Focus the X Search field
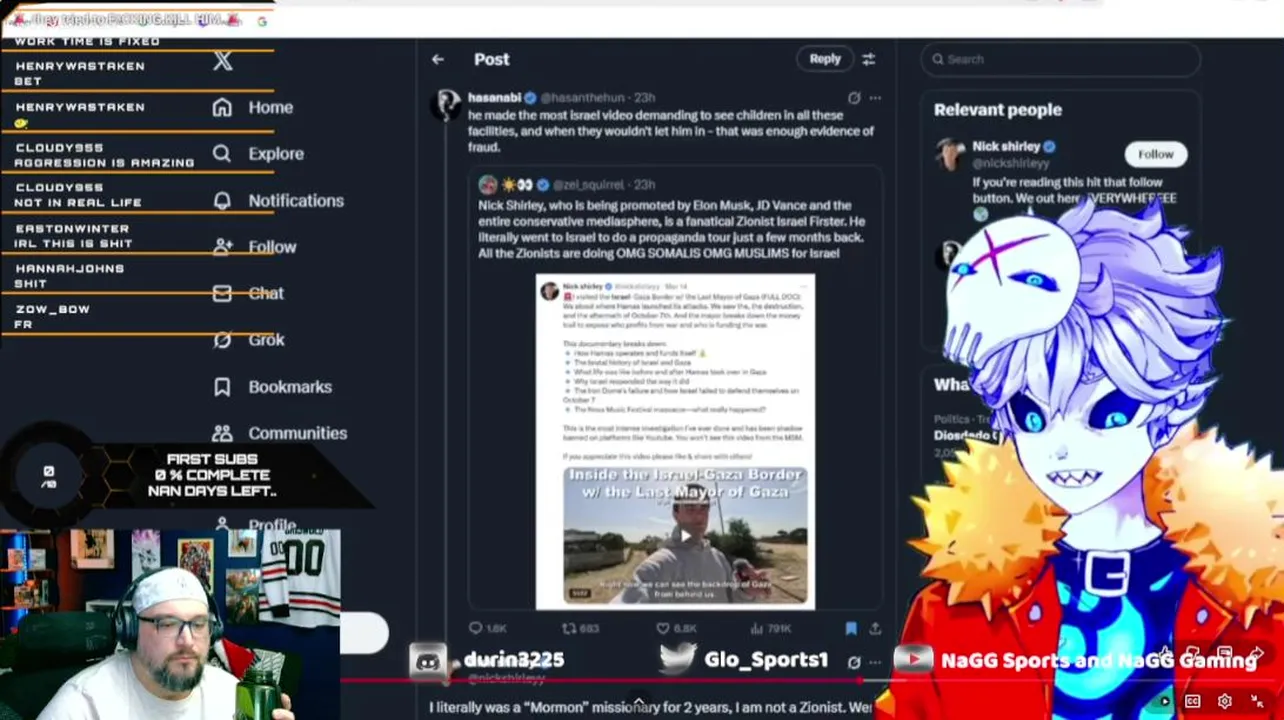Image resolution: width=1284 pixels, height=720 pixels. pyautogui.click(x=1060, y=59)
